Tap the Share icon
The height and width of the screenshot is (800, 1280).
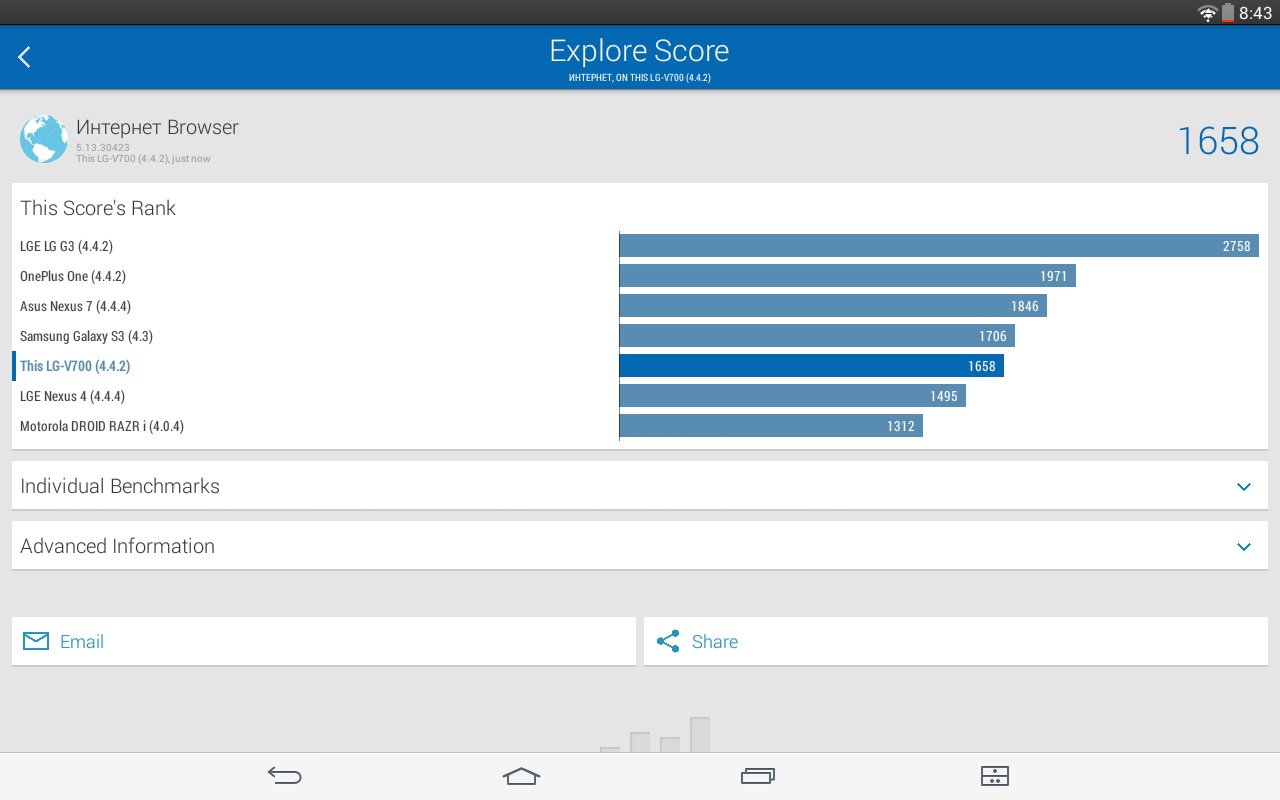pos(668,641)
